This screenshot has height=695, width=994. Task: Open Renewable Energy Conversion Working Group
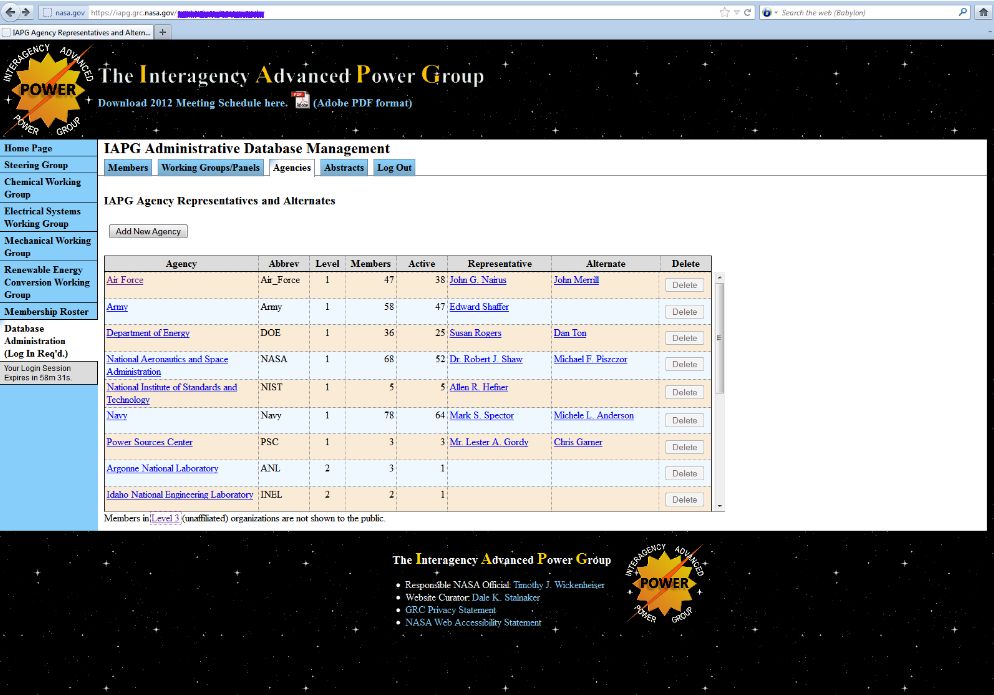(48, 282)
